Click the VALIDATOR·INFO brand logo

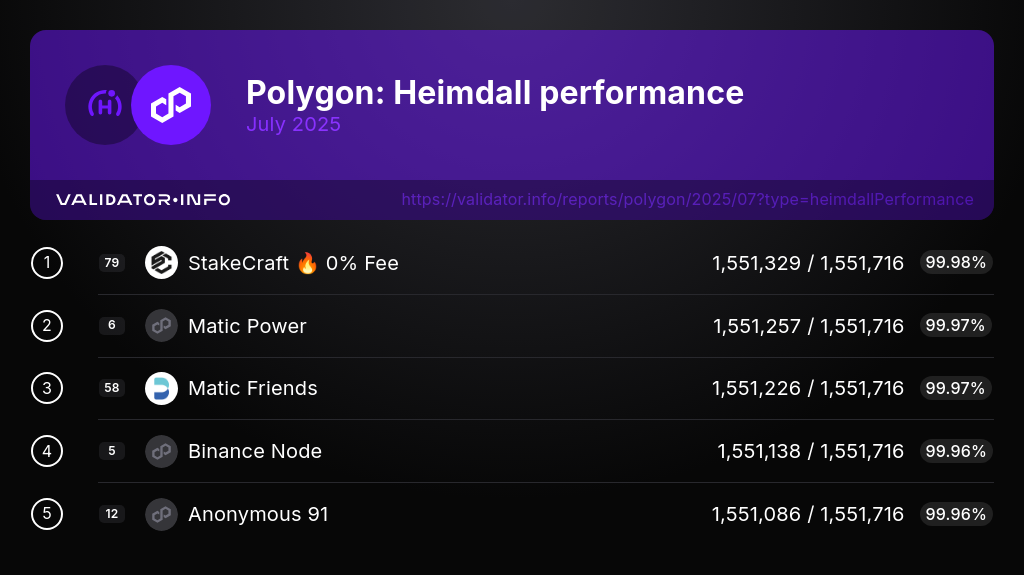pyautogui.click(x=143, y=199)
